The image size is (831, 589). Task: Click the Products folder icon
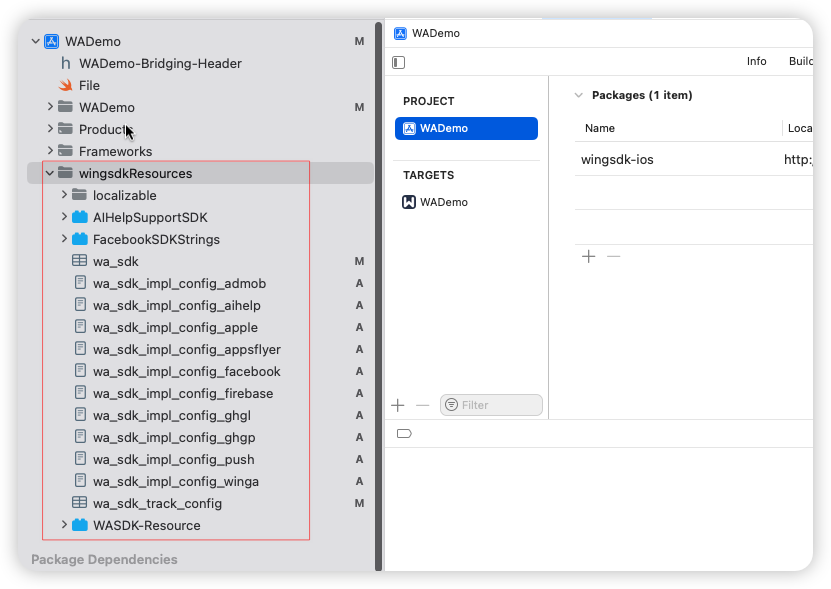tap(65, 129)
